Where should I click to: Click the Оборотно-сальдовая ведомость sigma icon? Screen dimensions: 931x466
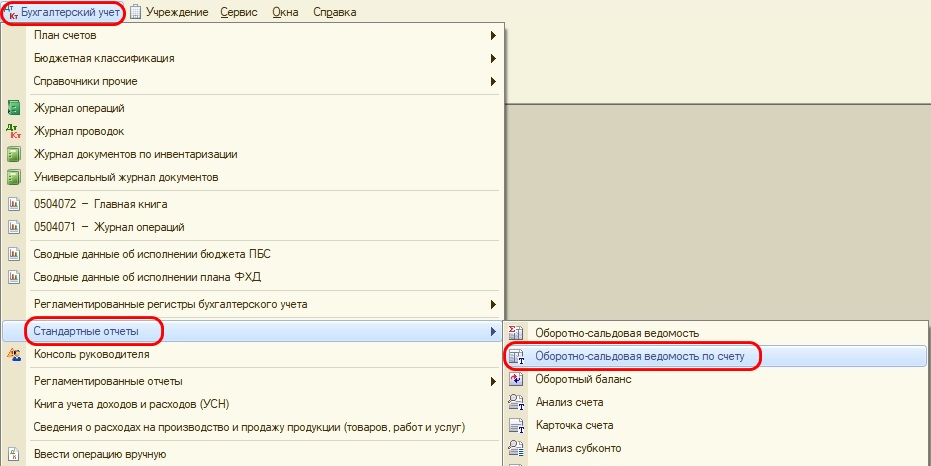517,333
